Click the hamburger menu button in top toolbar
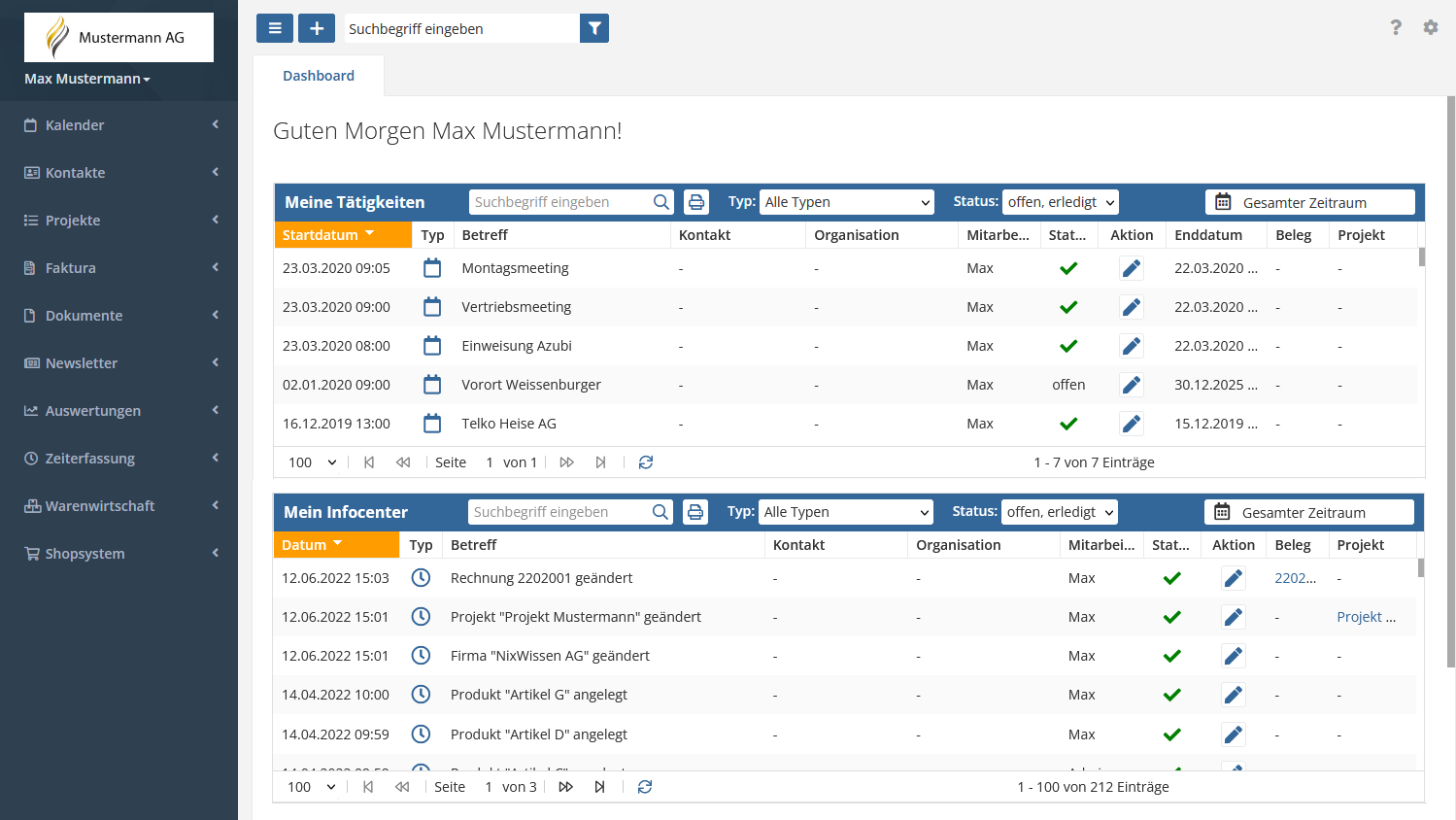The image size is (1456, 820). 275,28
